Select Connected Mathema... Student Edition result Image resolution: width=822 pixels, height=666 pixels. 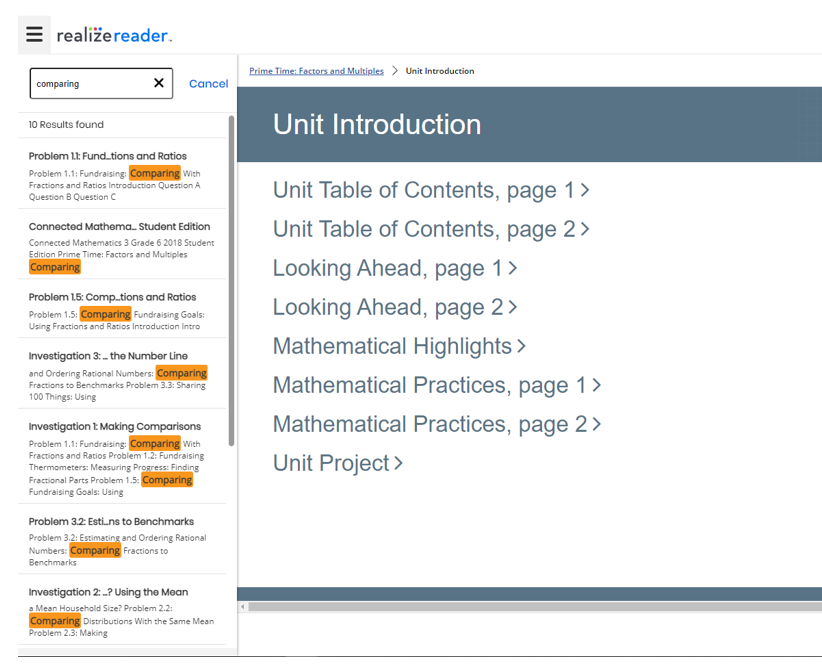pyautogui.click(x=119, y=226)
